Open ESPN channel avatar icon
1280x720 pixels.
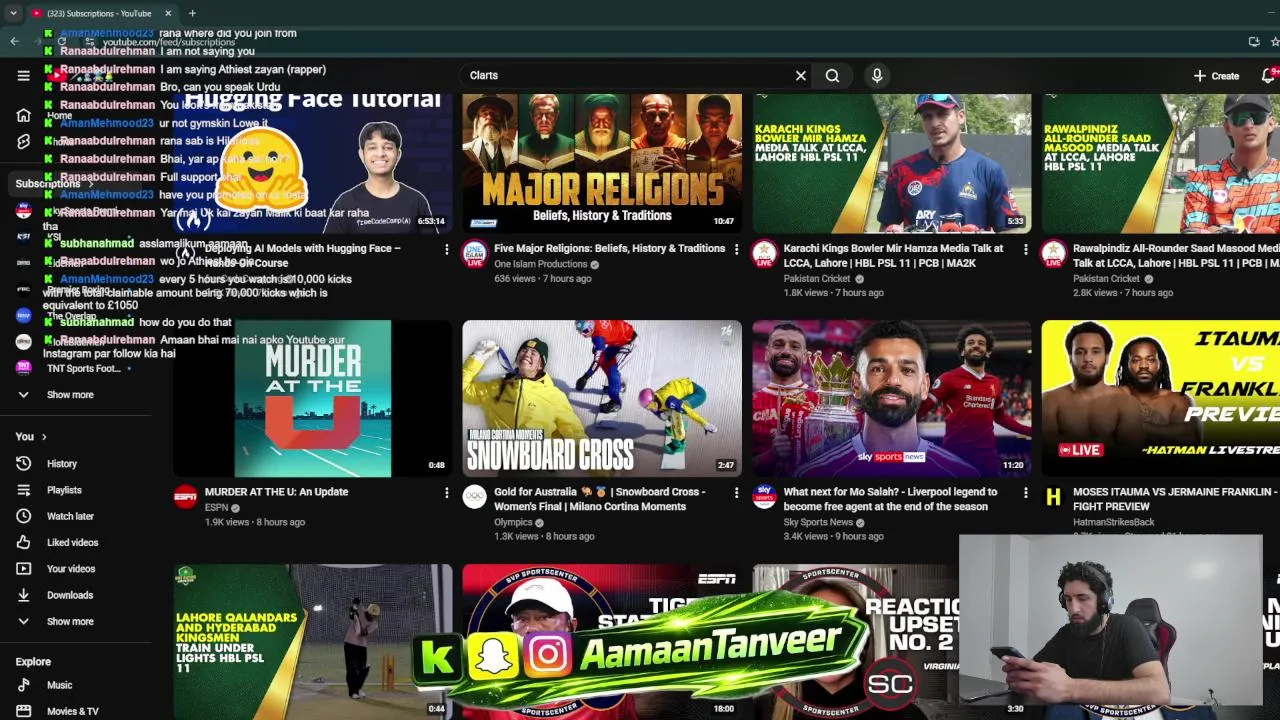click(x=186, y=497)
